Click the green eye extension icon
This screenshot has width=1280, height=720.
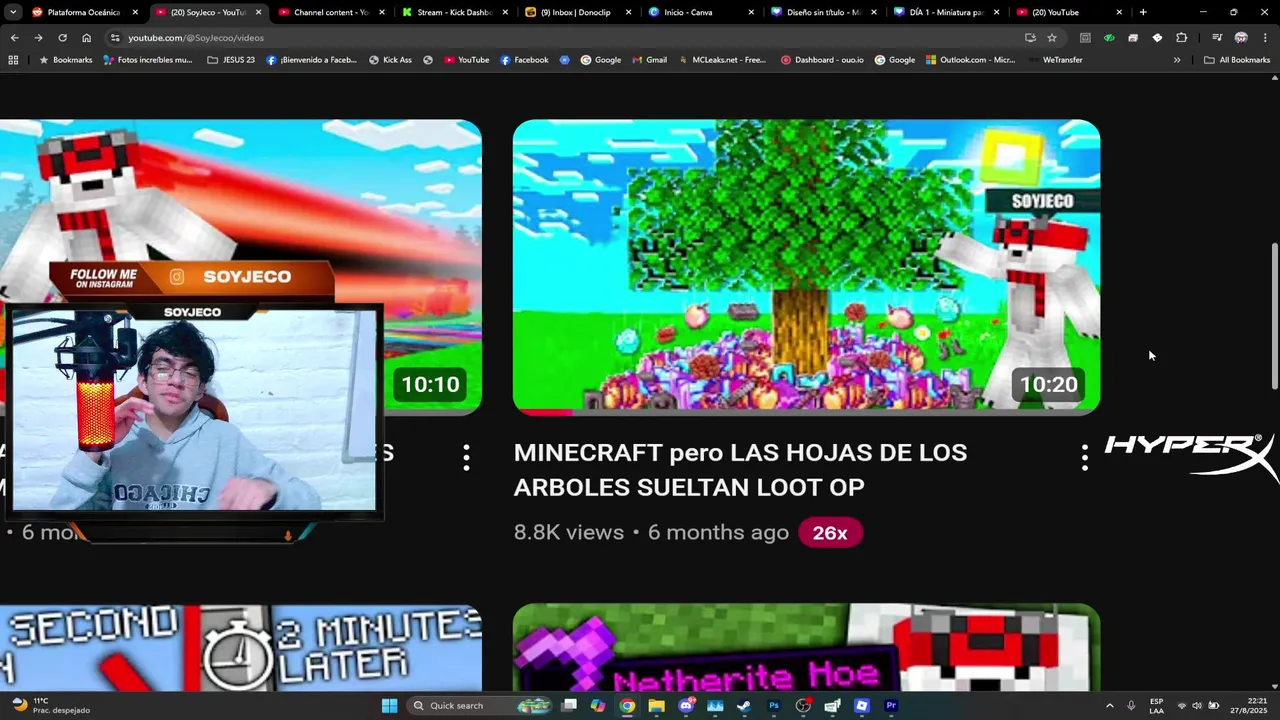click(x=1109, y=37)
